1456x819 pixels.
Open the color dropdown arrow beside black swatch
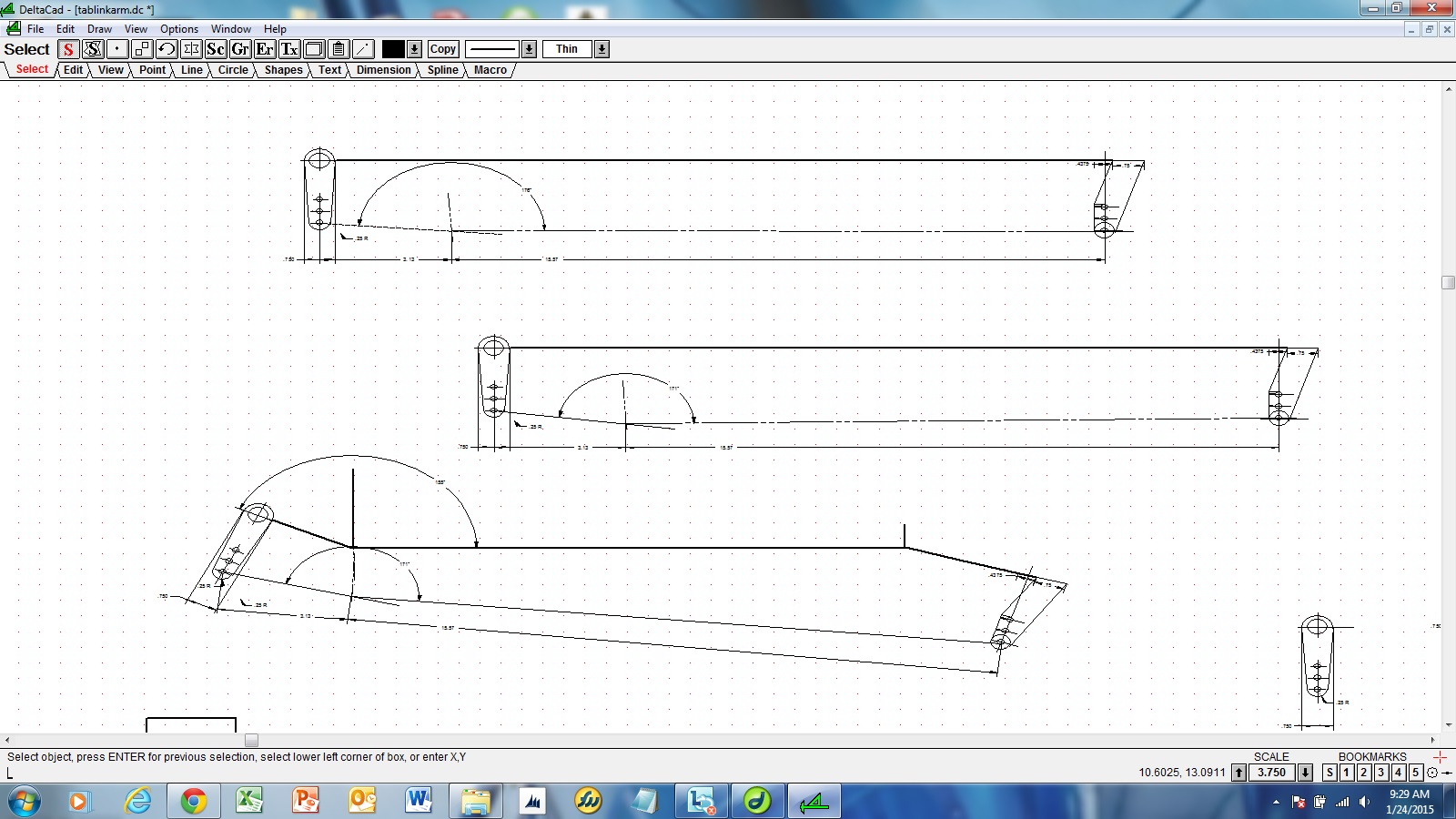414,49
